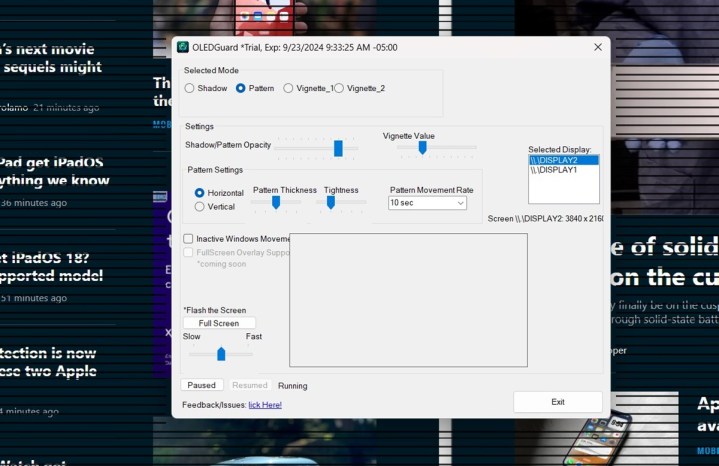Select the Pattern mode radio button
This screenshot has width=719, height=466.
(240, 88)
